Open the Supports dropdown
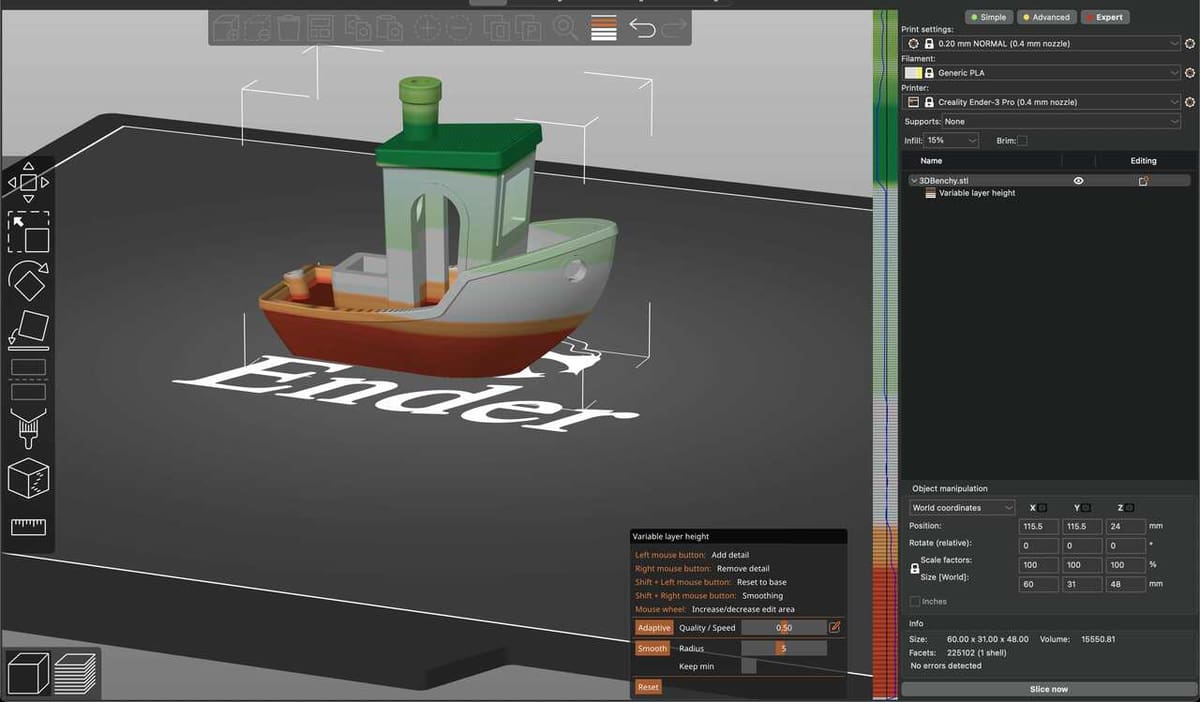1200x702 pixels. pos(1061,121)
